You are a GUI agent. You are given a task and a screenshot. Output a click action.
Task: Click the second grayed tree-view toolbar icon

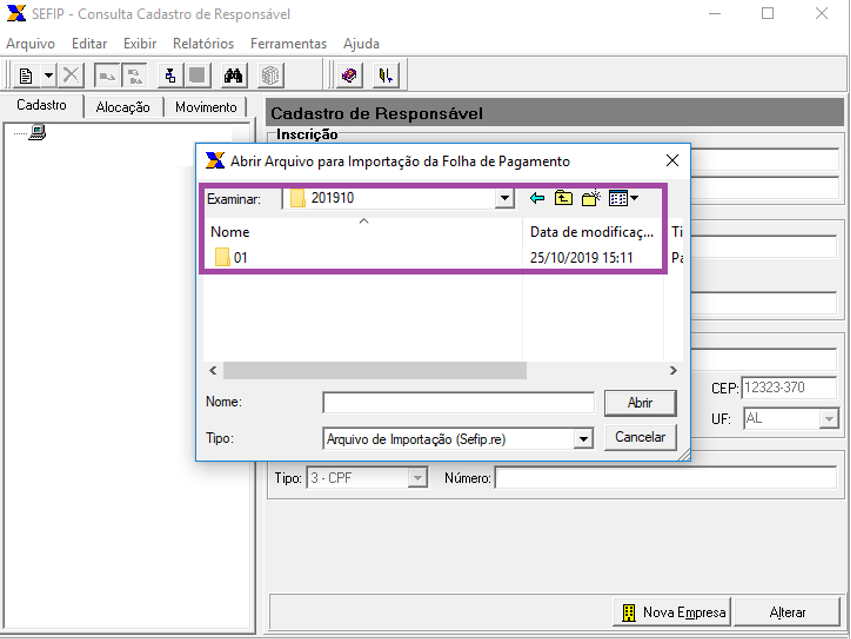tap(134, 75)
